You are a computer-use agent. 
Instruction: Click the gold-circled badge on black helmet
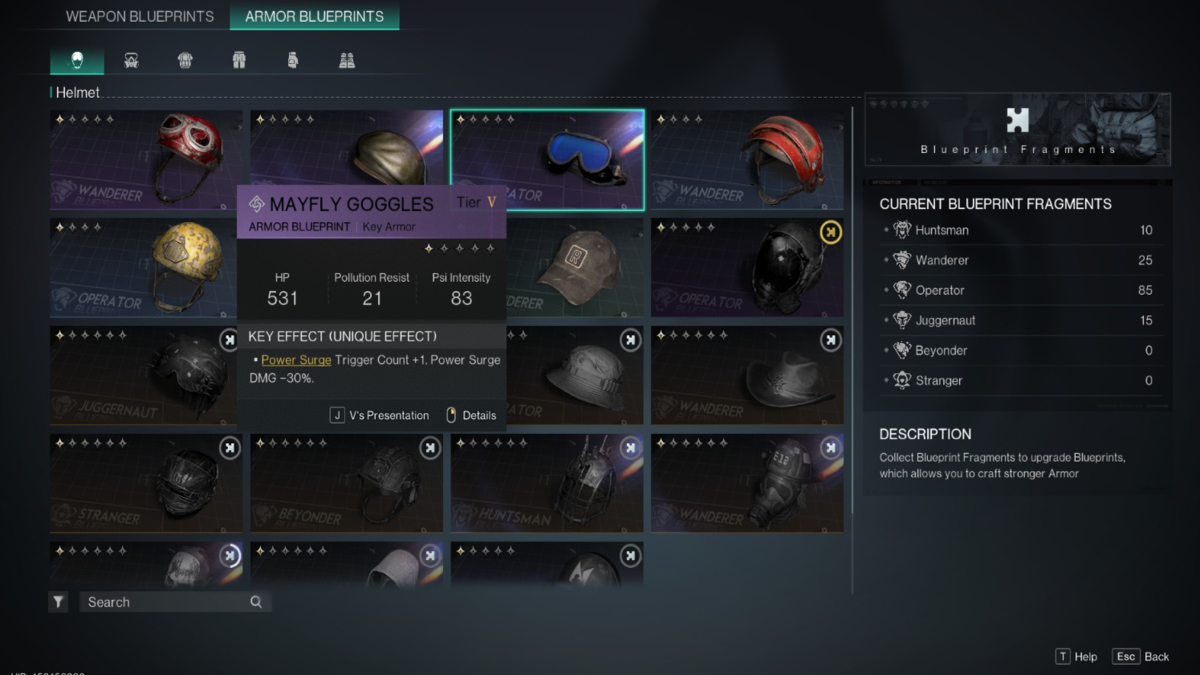pos(831,233)
